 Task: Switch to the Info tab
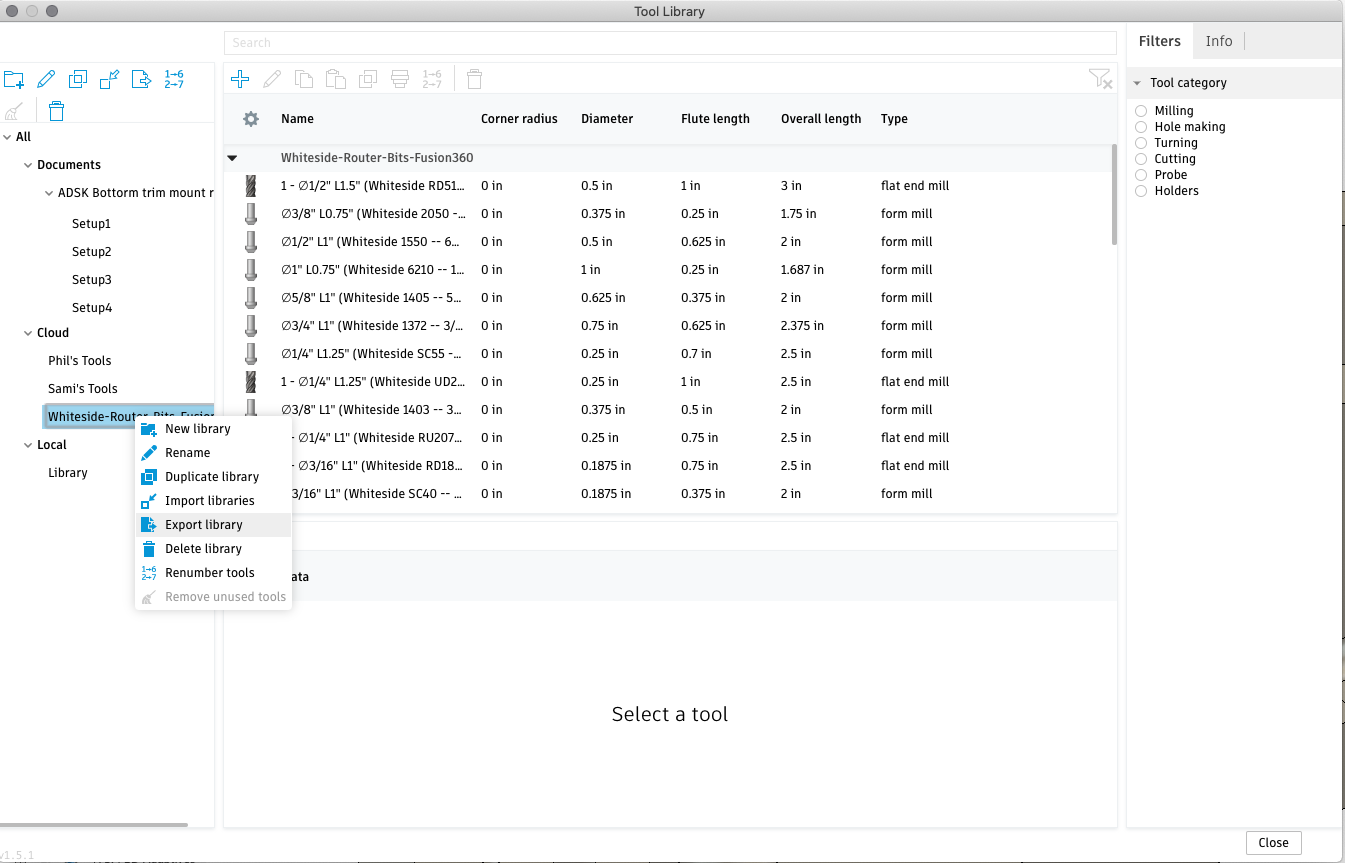tap(1218, 41)
